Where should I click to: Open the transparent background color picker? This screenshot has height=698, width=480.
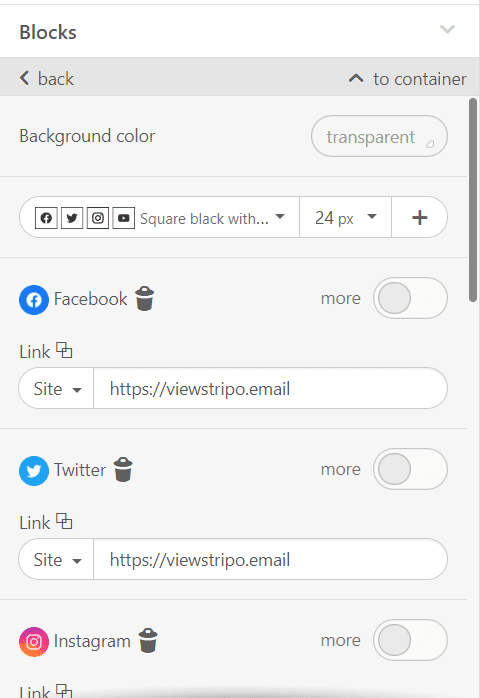[379, 136]
